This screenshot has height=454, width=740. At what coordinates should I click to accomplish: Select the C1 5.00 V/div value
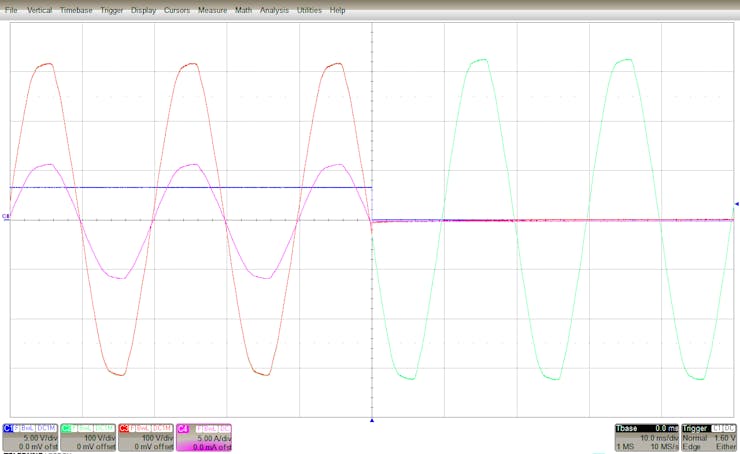coord(41,438)
